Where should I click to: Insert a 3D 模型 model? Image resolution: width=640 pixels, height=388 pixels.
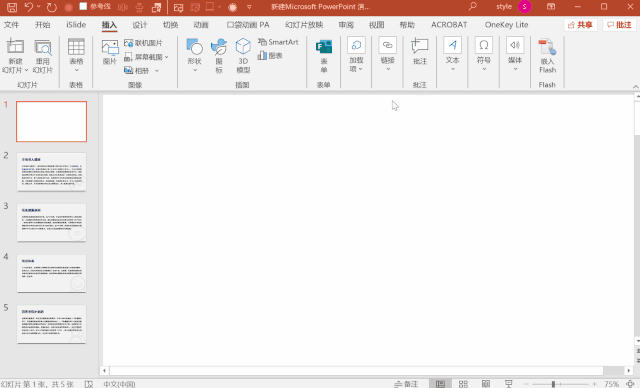click(243, 55)
